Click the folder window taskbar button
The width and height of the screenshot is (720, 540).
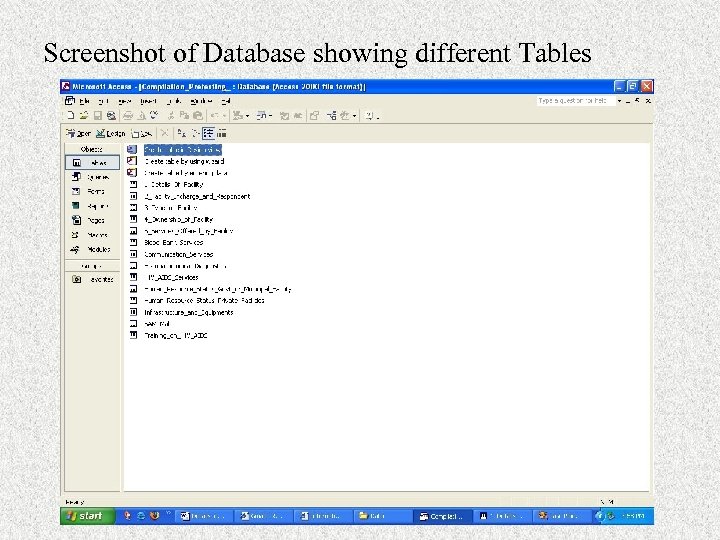coord(382,516)
